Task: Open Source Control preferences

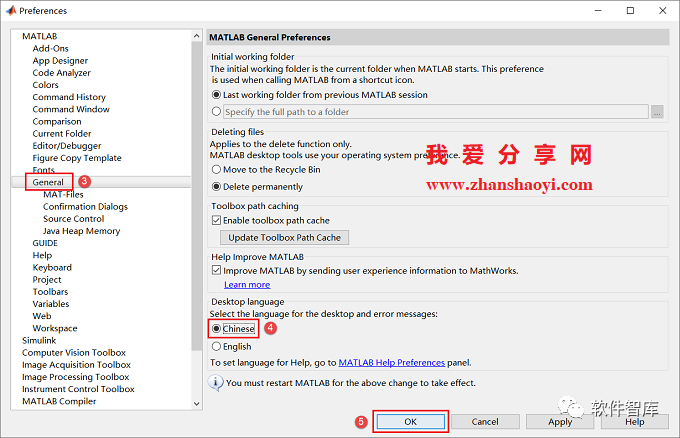Action: coord(73,219)
